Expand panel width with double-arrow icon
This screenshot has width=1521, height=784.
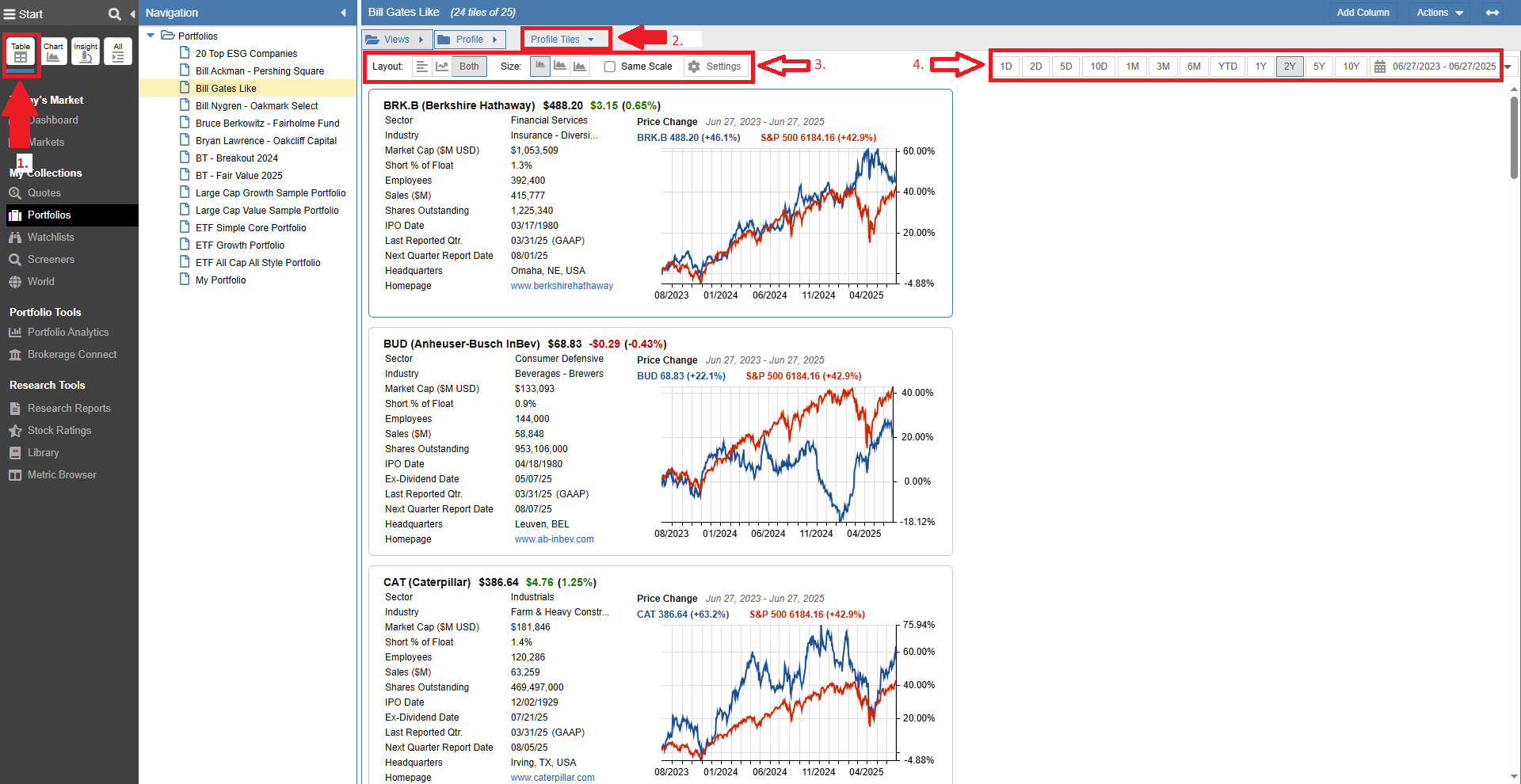pyautogui.click(x=1492, y=13)
